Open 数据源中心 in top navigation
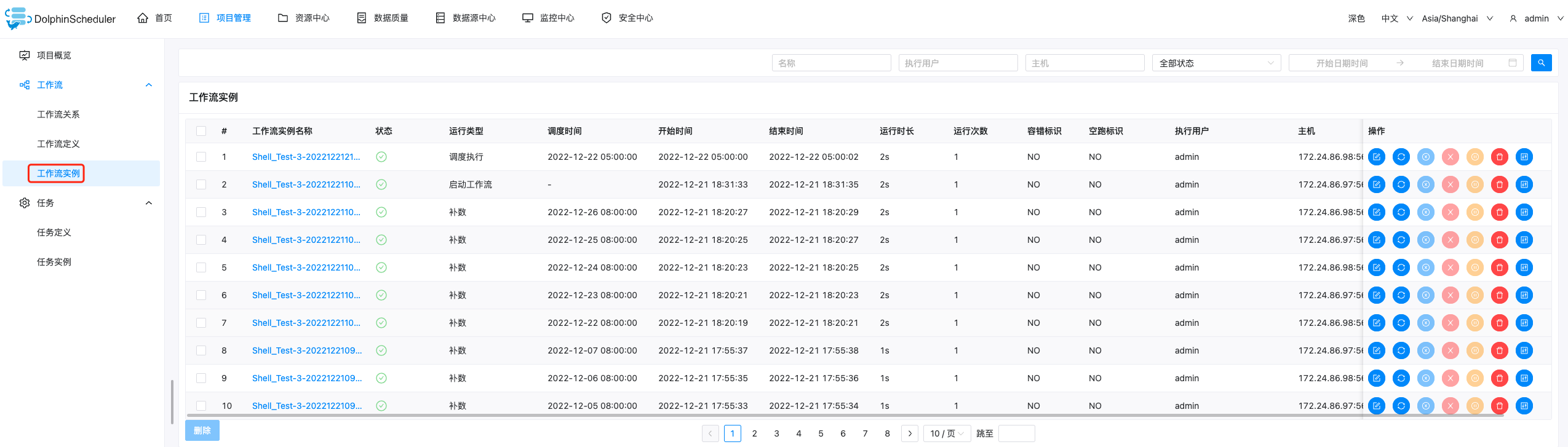The image size is (1568, 447). (x=466, y=18)
